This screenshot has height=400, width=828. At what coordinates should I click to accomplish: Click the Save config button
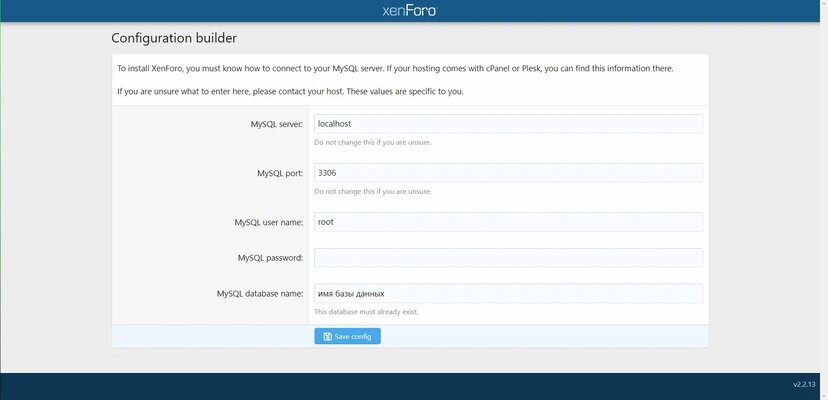[x=347, y=336]
